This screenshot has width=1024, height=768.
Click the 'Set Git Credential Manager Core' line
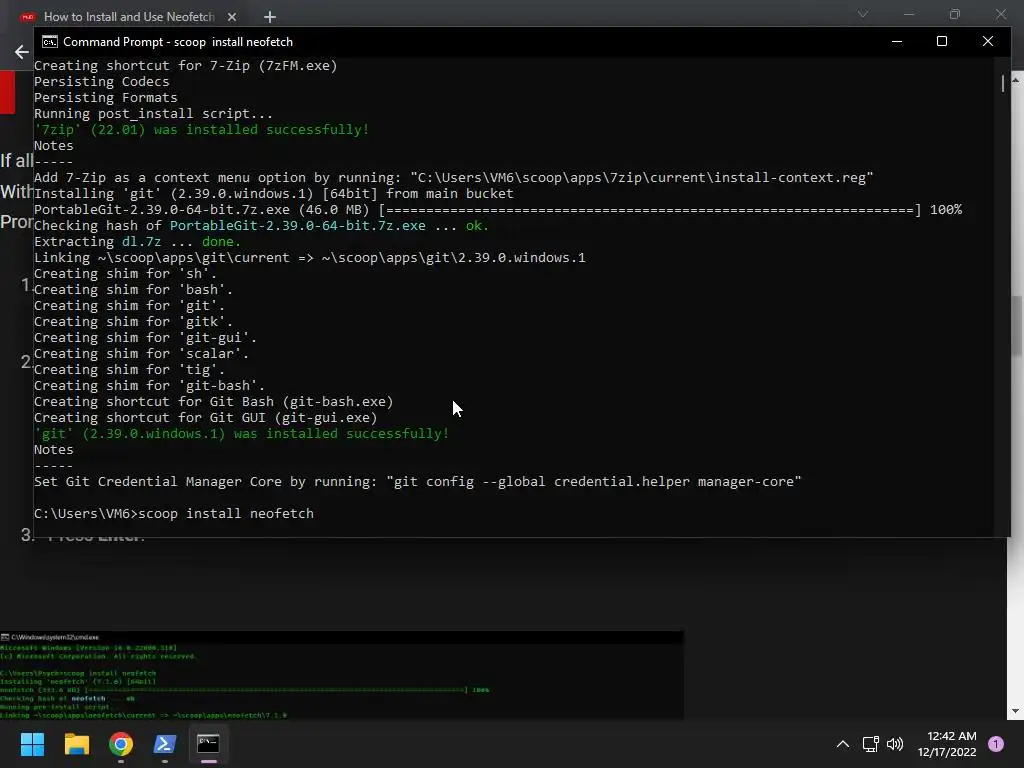tap(417, 481)
